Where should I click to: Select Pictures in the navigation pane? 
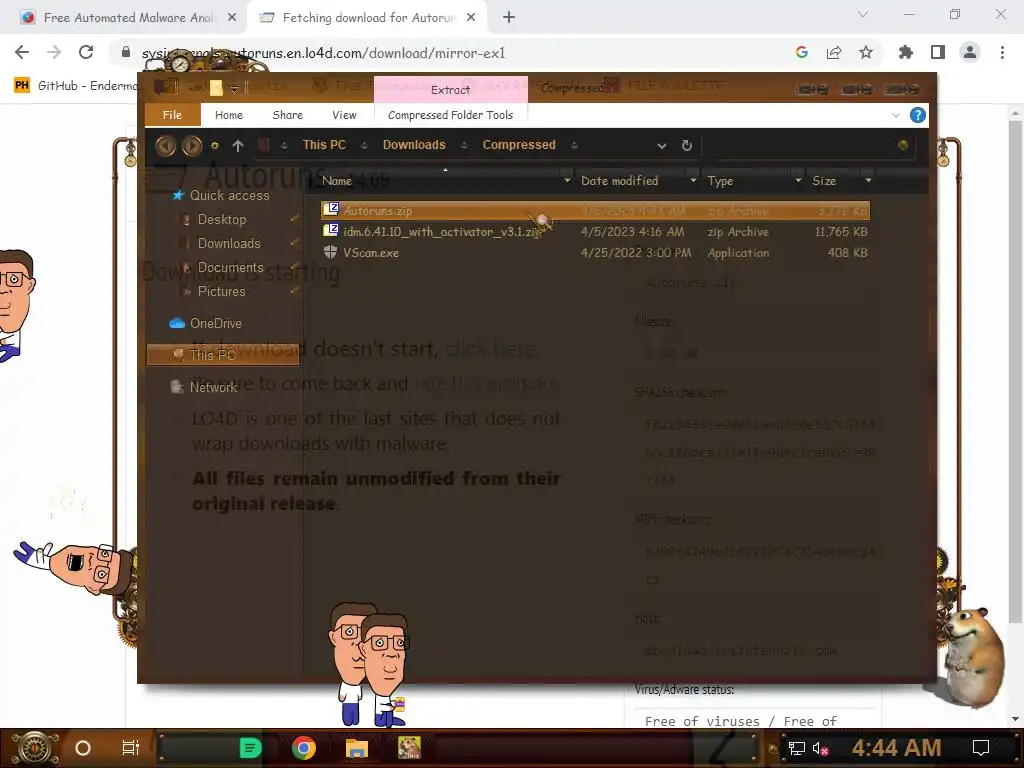[221, 291]
